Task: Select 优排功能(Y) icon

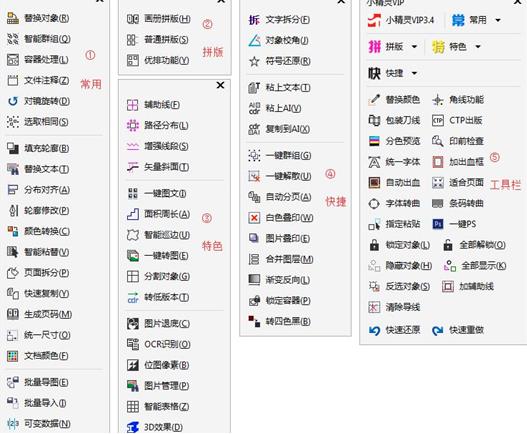Action: 133,61
